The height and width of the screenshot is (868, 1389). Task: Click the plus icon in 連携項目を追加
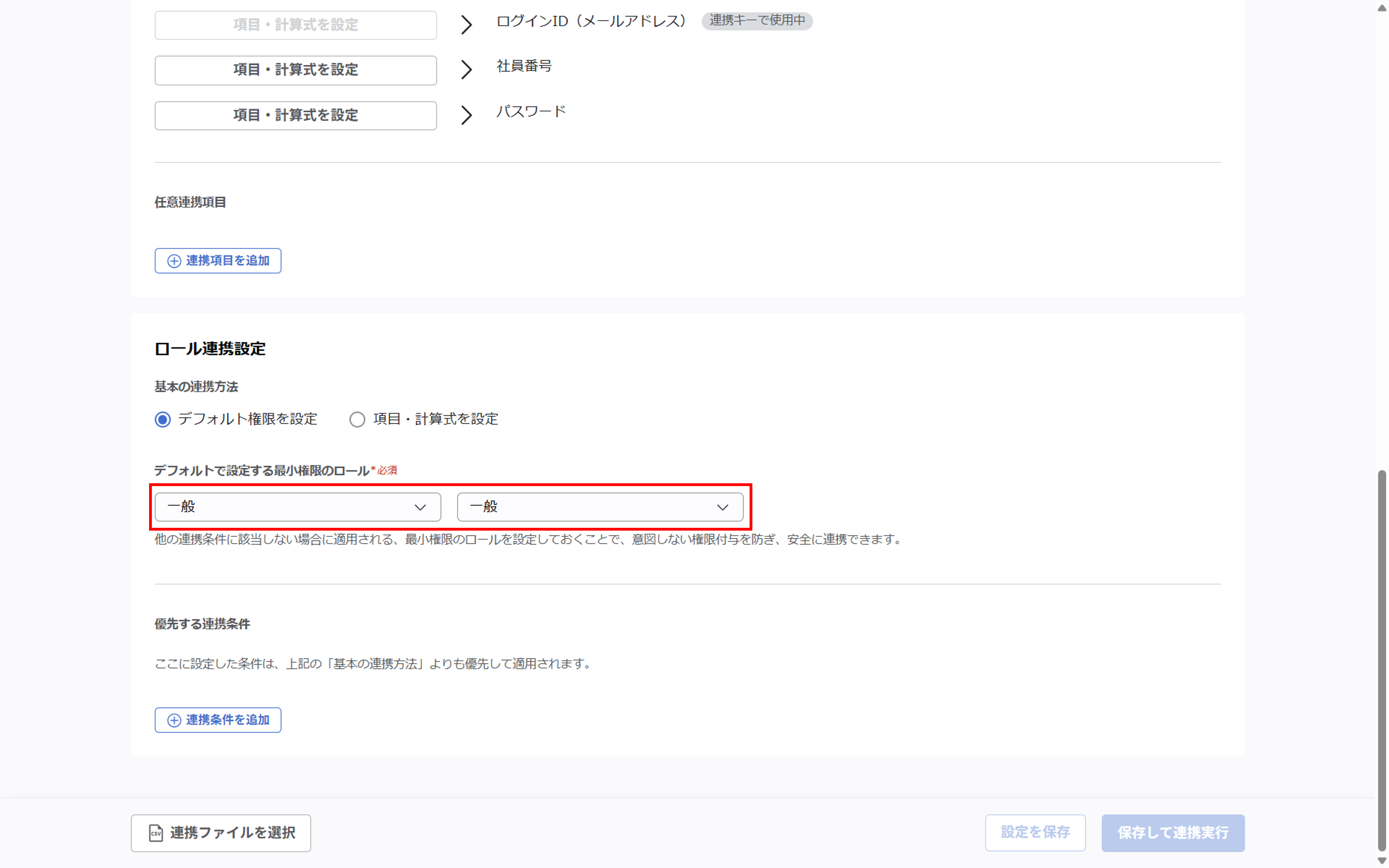click(174, 261)
